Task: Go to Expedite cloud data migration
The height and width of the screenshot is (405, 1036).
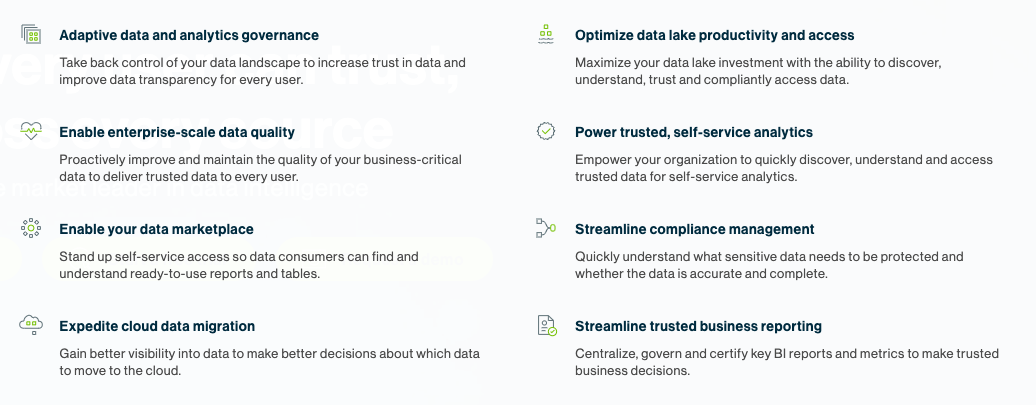Action: click(157, 326)
